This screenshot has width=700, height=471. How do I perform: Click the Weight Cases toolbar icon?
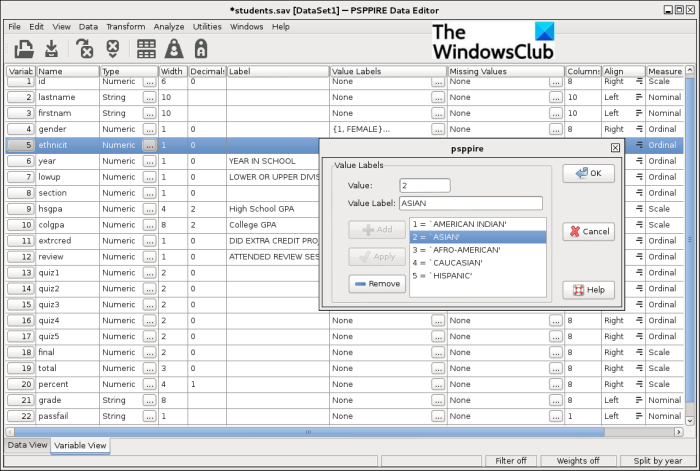point(174,49)
